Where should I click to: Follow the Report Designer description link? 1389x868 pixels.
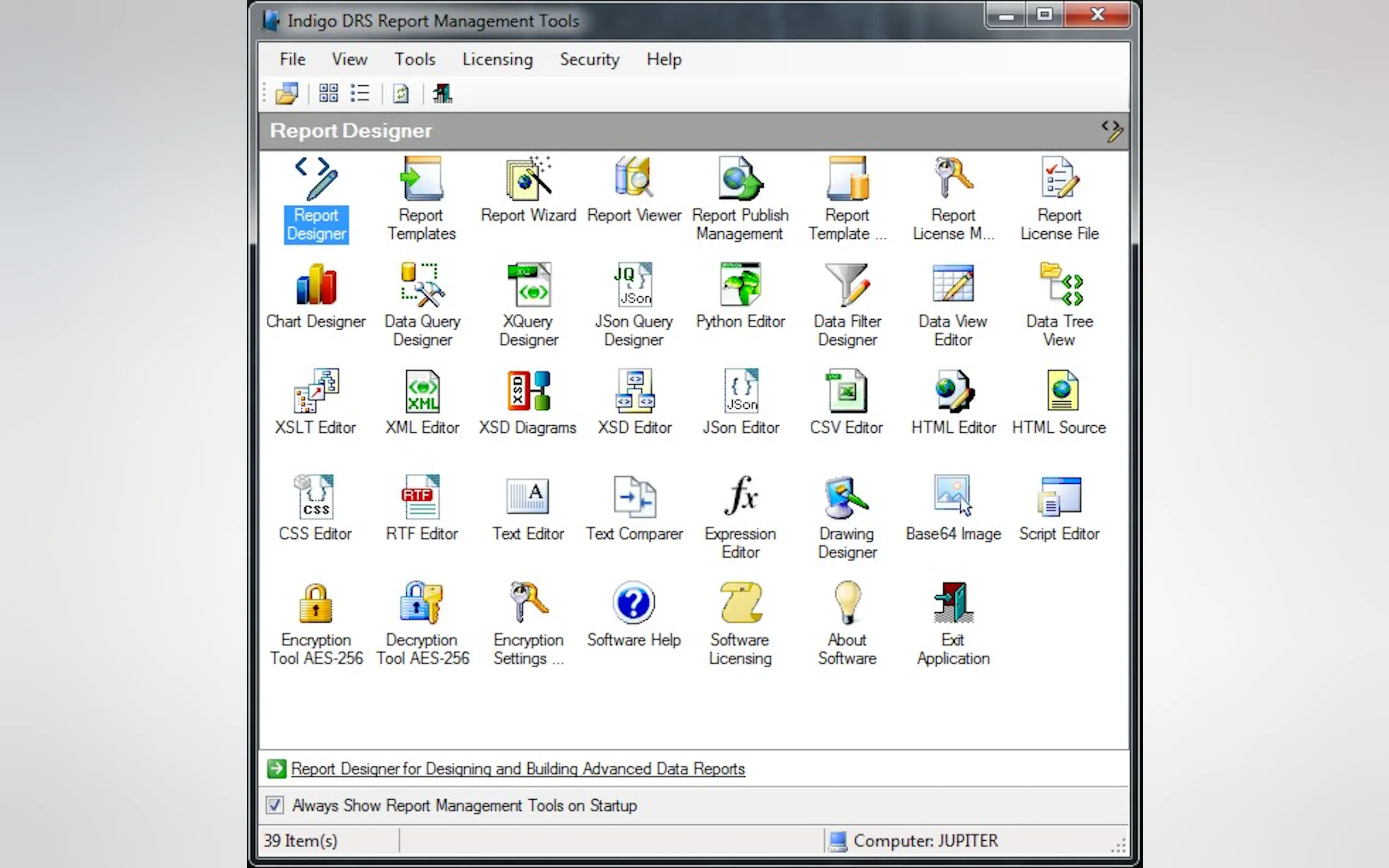[518, 769]
